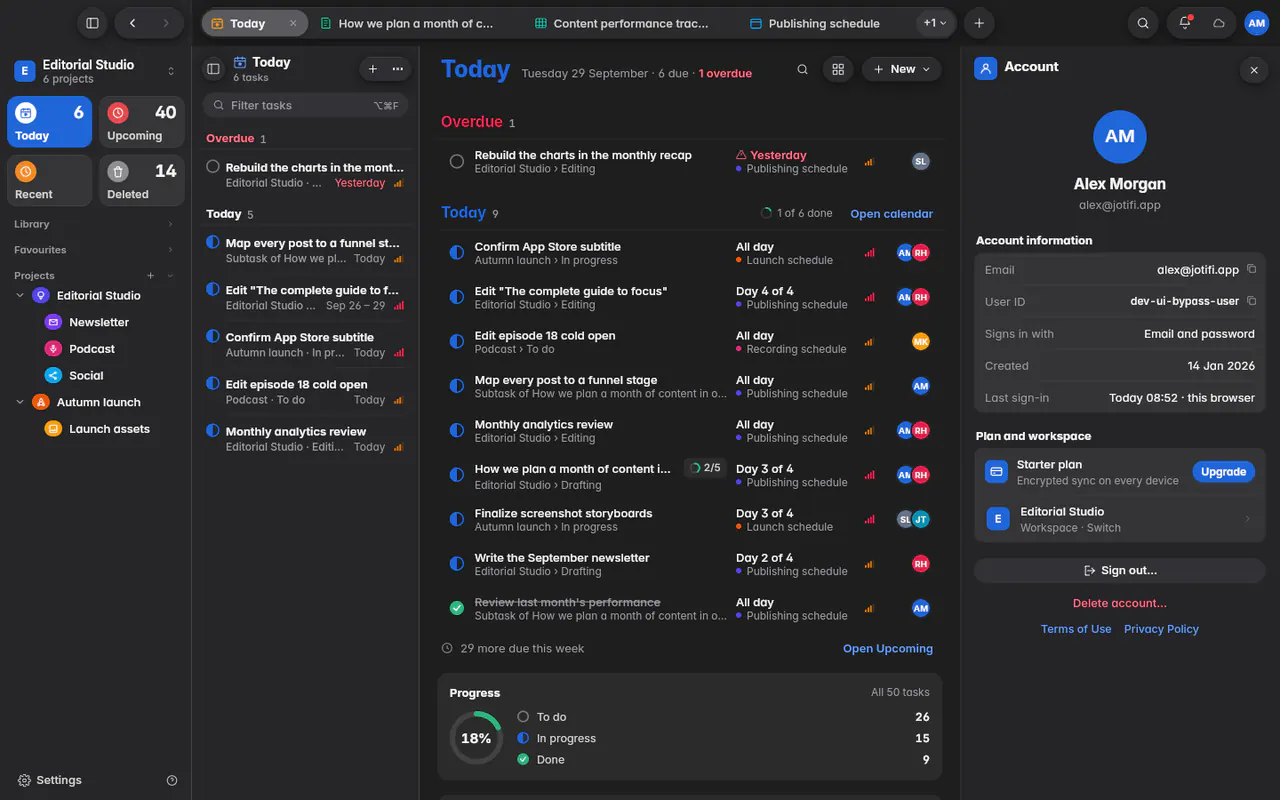Collapse the Autumn launch project tree

click(20, 402)
